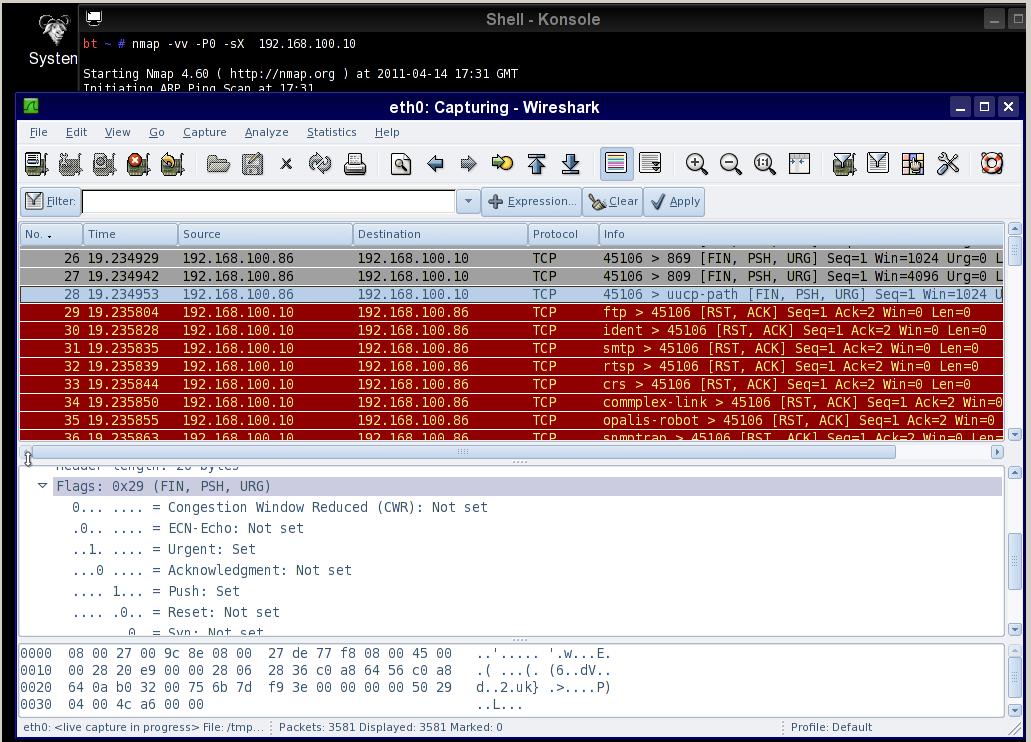Viewport: 1031px width, 742px height.
Task: Sort by Destination column header
Action: tap(440, 234)
